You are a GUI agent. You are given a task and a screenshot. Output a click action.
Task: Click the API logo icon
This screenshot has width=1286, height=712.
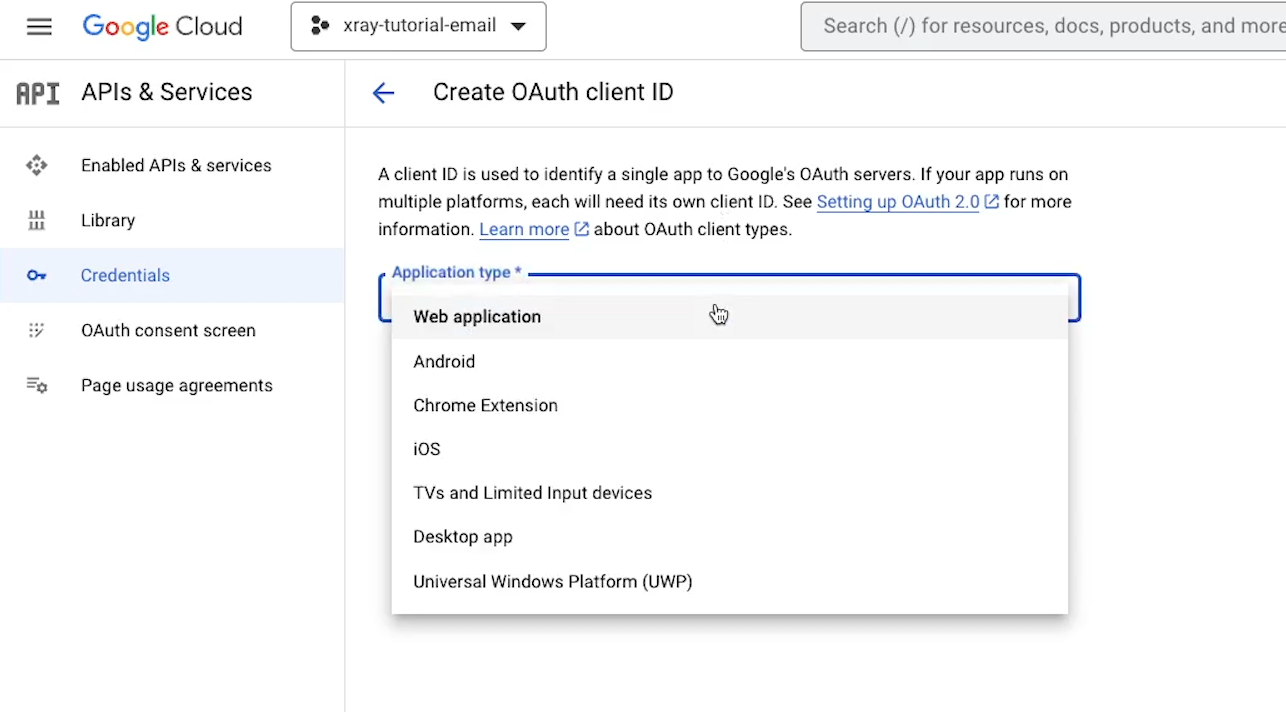(x=38, y=93)
